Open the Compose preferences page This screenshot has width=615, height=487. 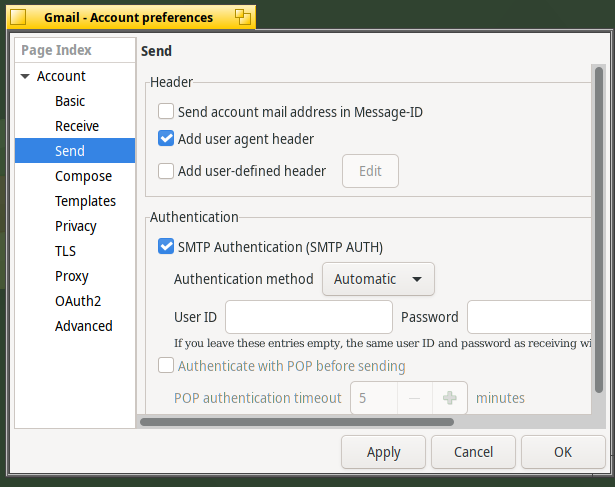(84, 176)
